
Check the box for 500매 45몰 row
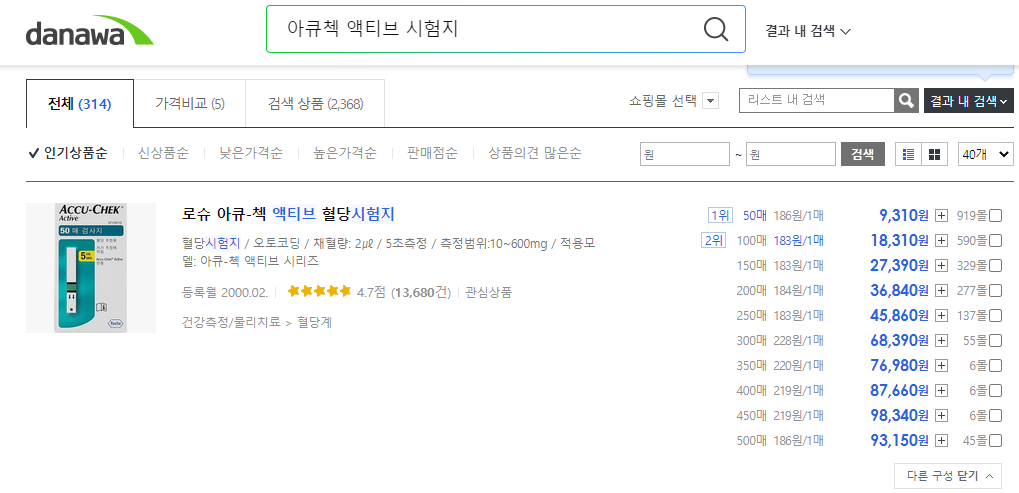[x=995, y=440]
